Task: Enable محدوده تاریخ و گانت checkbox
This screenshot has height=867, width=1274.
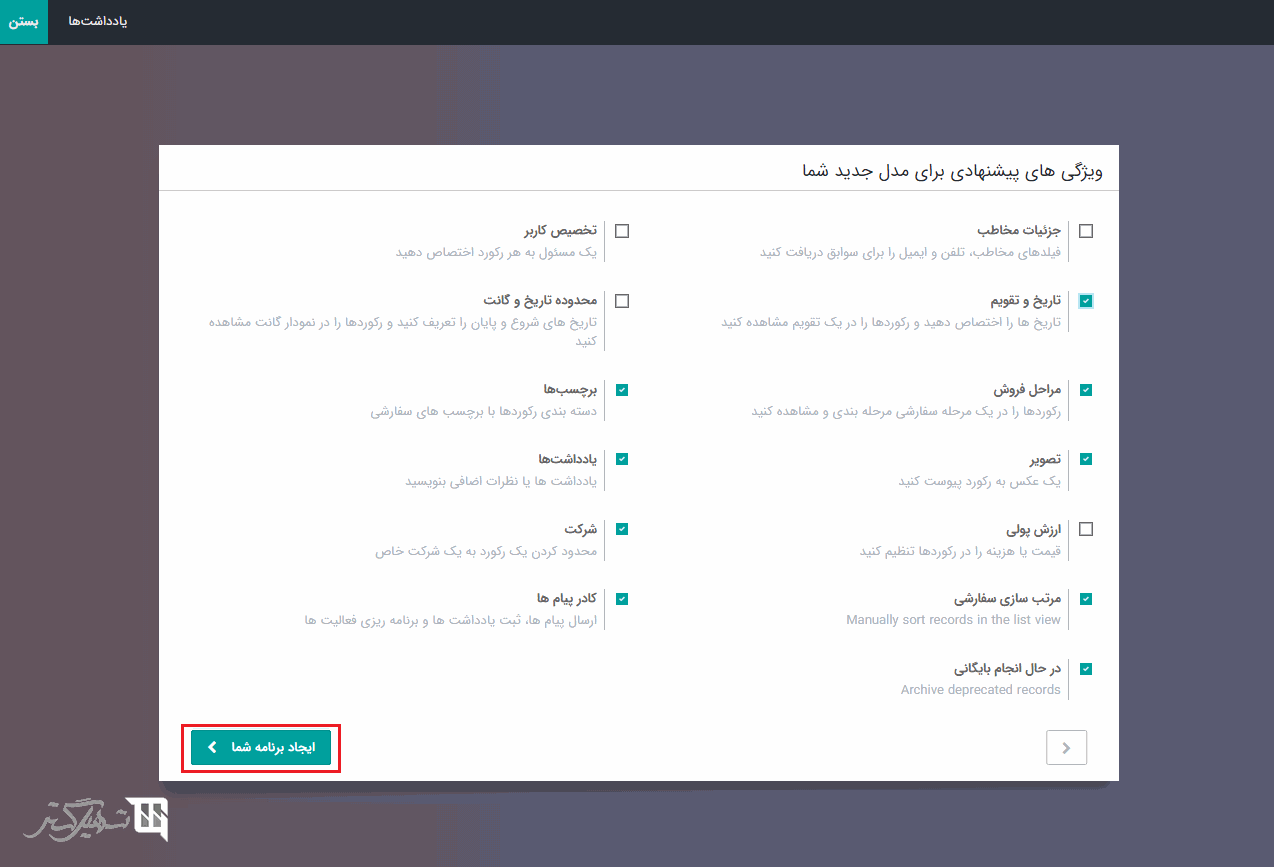Action: coord(622,301)
